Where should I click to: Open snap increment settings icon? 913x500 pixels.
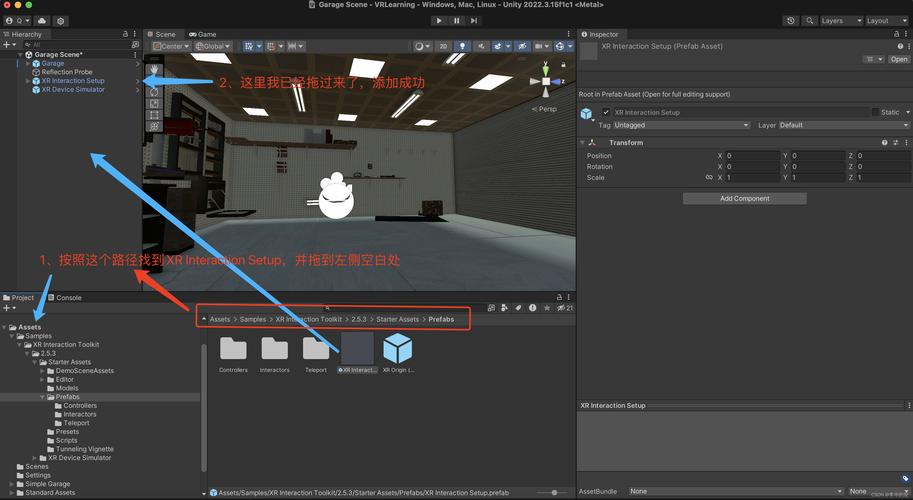[x=295, y=46]
